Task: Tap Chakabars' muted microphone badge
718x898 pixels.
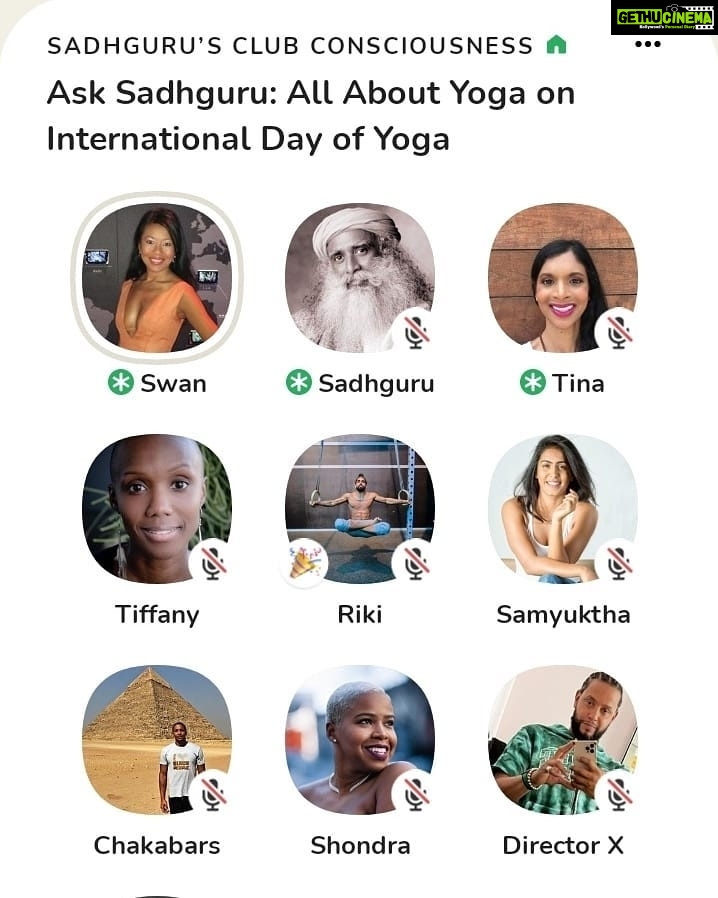Action: click(214, 794)
